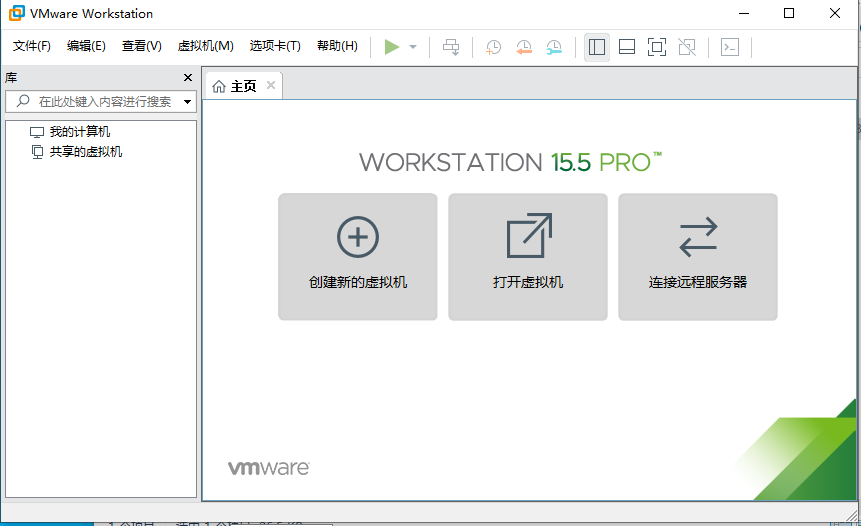Click the library search input field
The image size is (861, 526).
(101, 102)
